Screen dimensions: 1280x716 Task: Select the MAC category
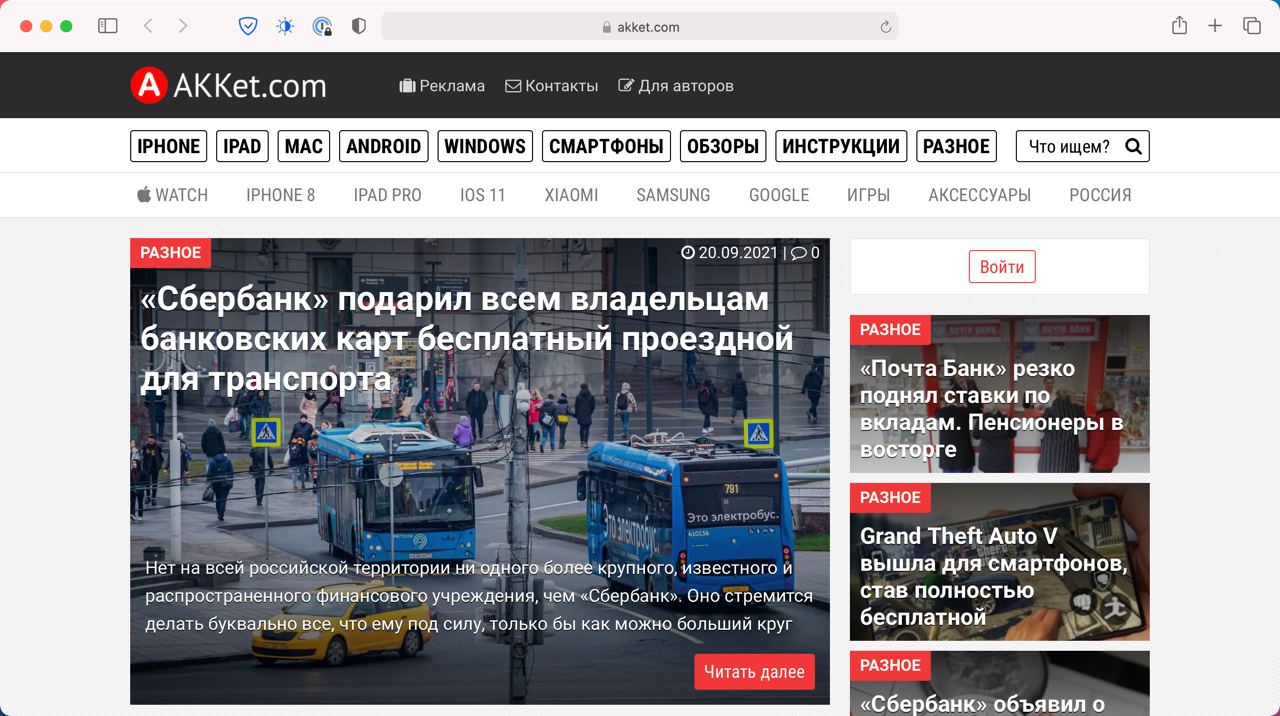tap(304, 146)
